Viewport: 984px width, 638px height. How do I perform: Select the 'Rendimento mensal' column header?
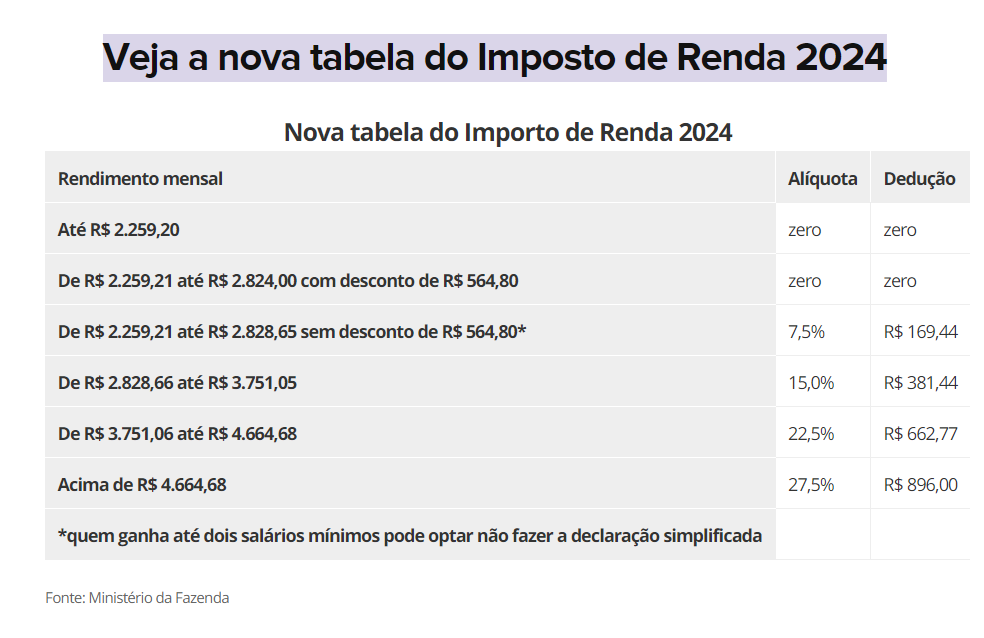(x=140, y=179)
